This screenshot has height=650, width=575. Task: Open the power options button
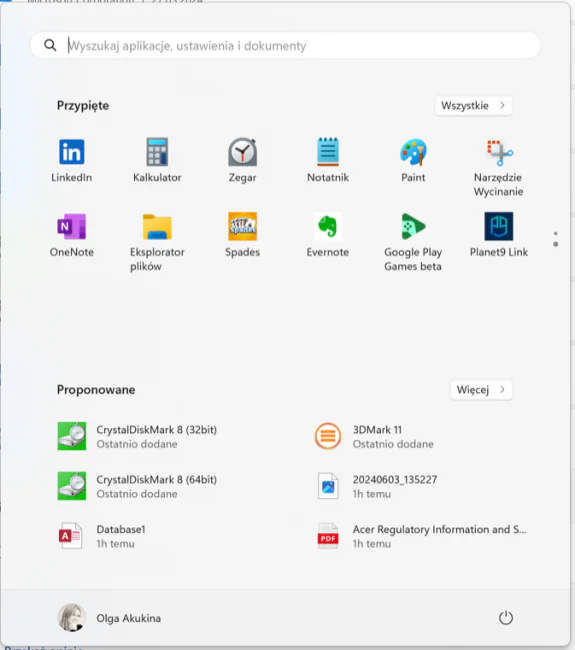505,618
